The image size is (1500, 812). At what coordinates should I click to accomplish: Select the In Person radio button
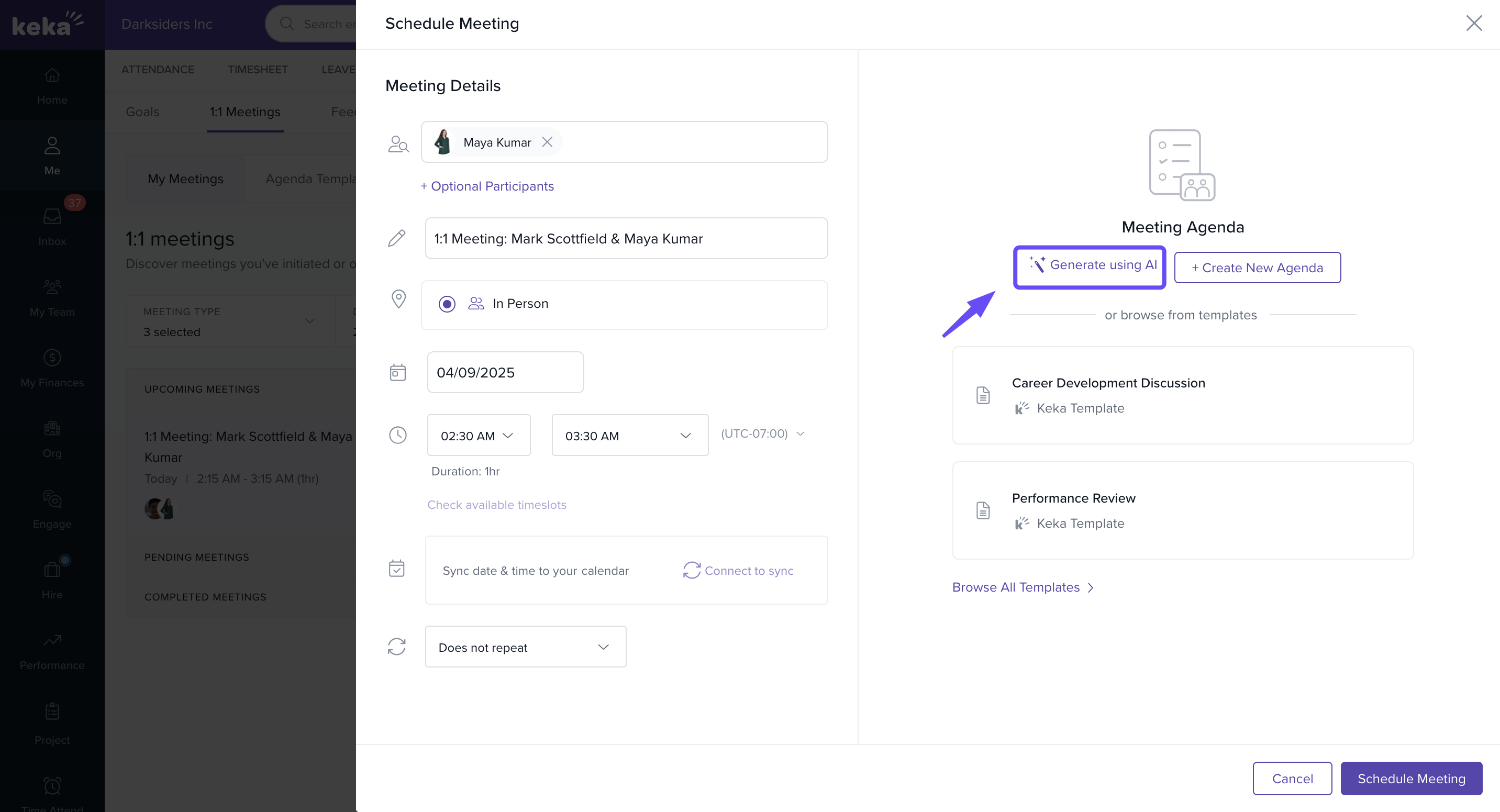(x=447, y=304)
